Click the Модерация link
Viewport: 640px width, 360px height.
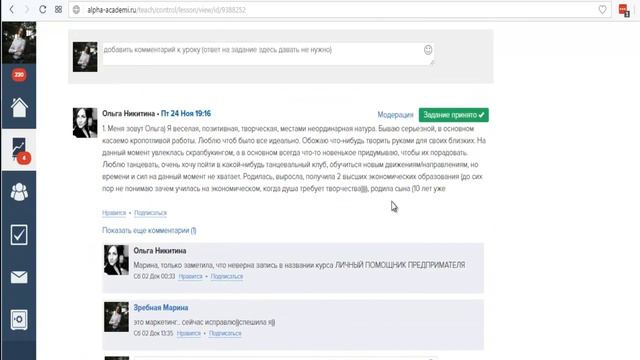pos(395,115)
